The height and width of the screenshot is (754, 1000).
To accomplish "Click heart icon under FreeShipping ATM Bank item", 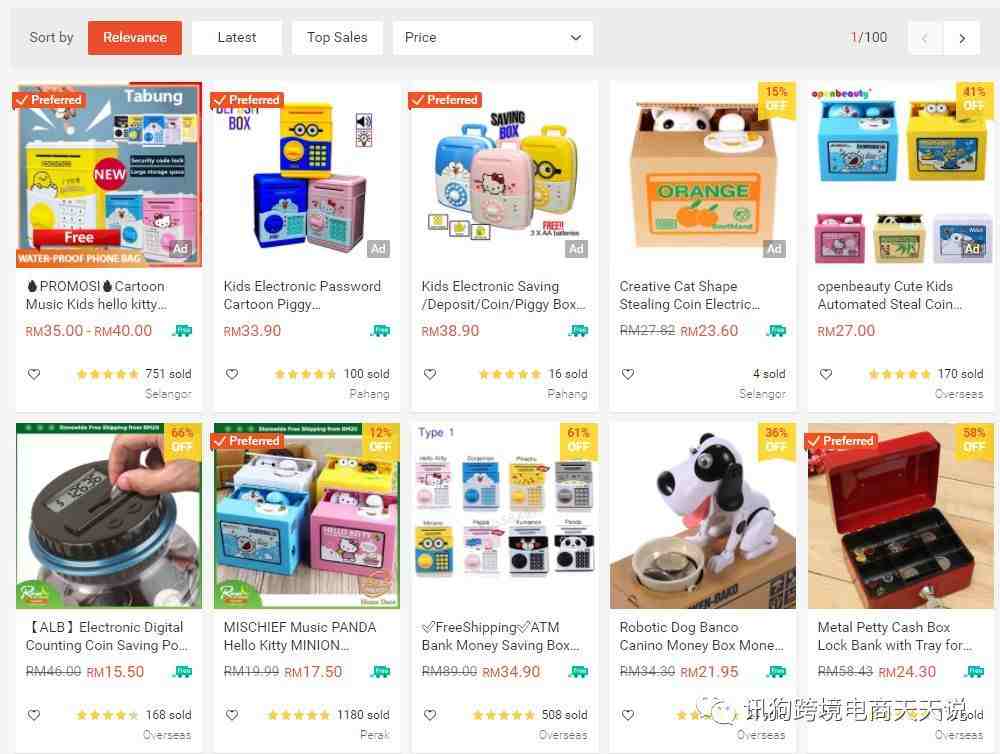I will point(430,714).
